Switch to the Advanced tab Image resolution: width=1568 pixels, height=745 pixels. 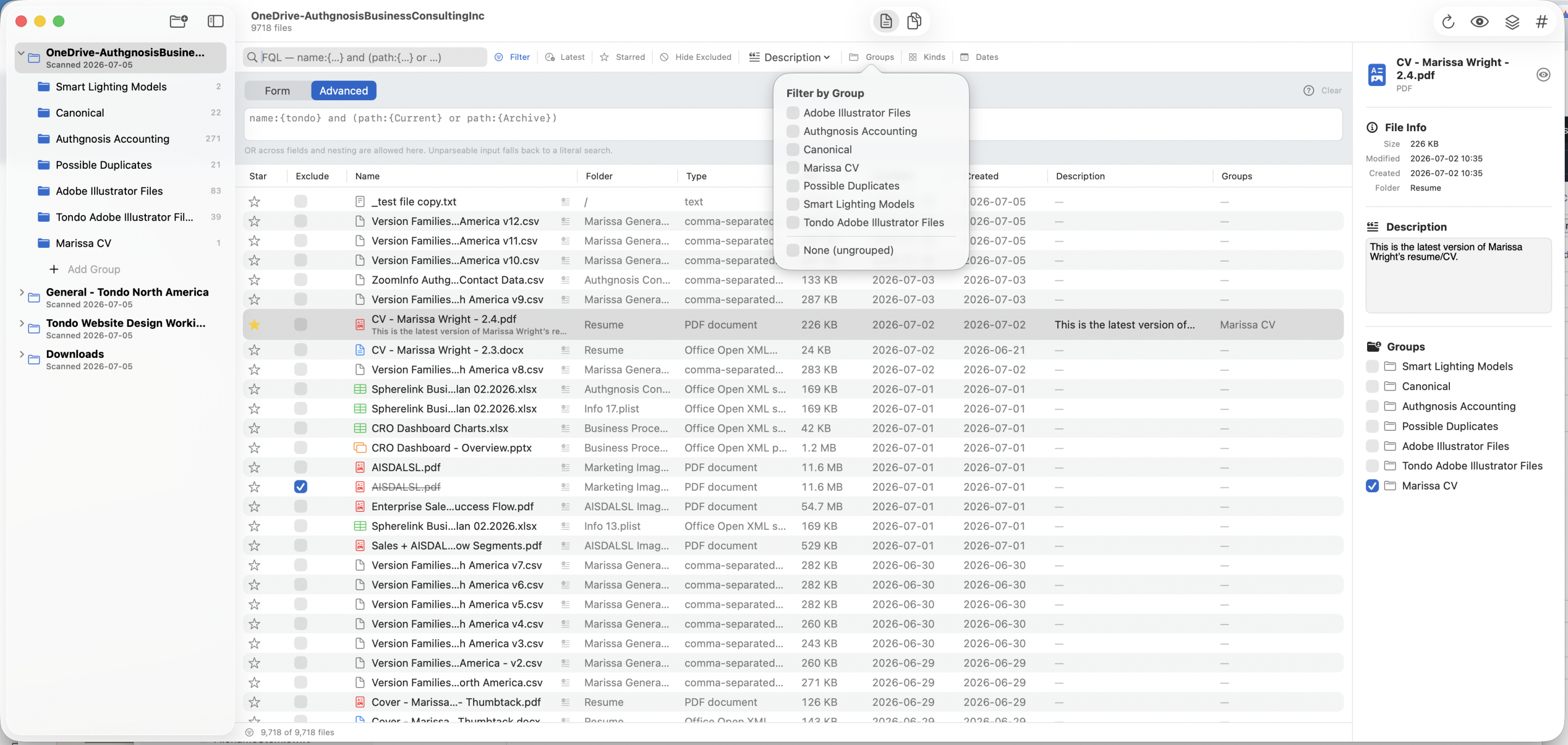click(344, 91)
